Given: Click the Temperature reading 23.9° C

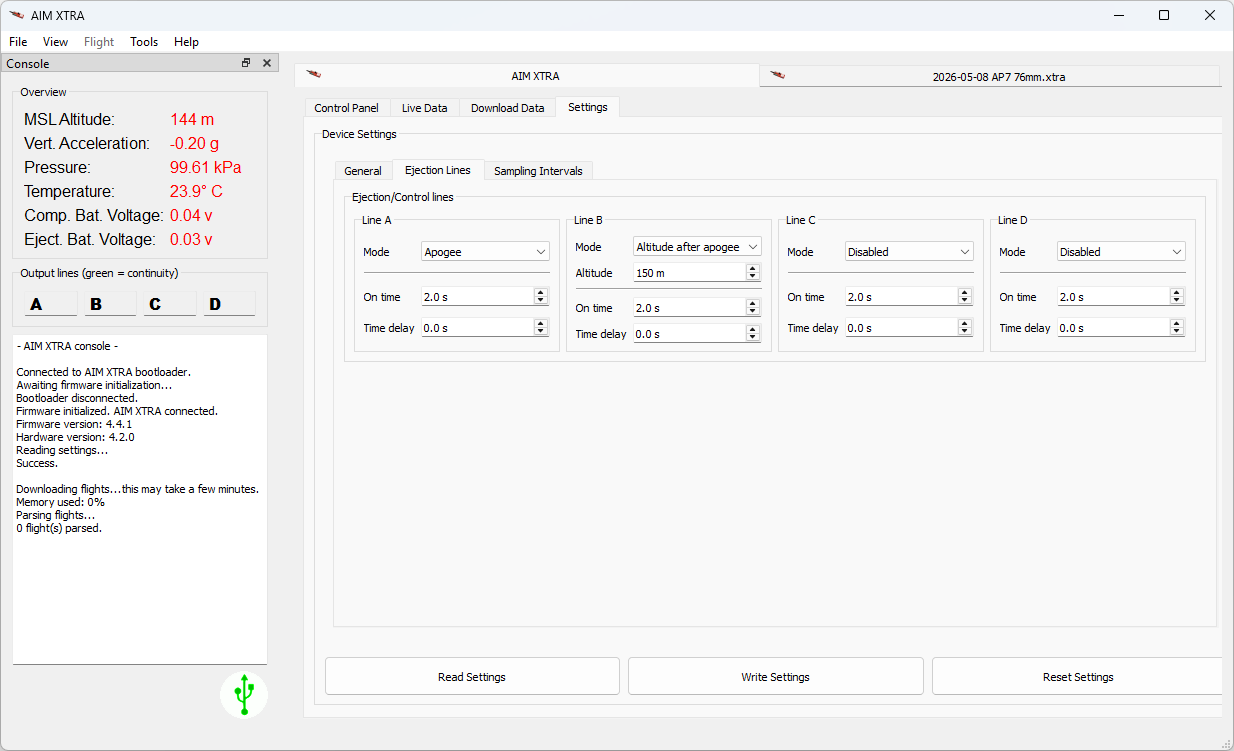Looking at the screenshot, I should (x=196, y=191).
